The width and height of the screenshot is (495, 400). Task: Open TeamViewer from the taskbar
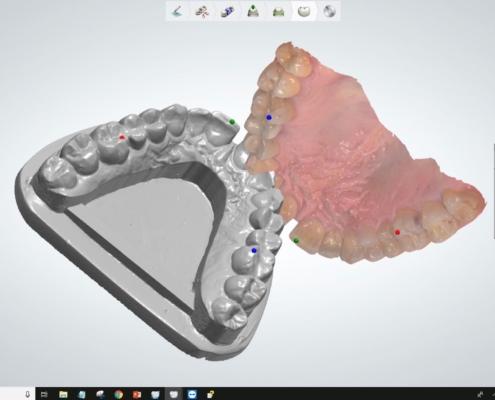pos(192,395)
